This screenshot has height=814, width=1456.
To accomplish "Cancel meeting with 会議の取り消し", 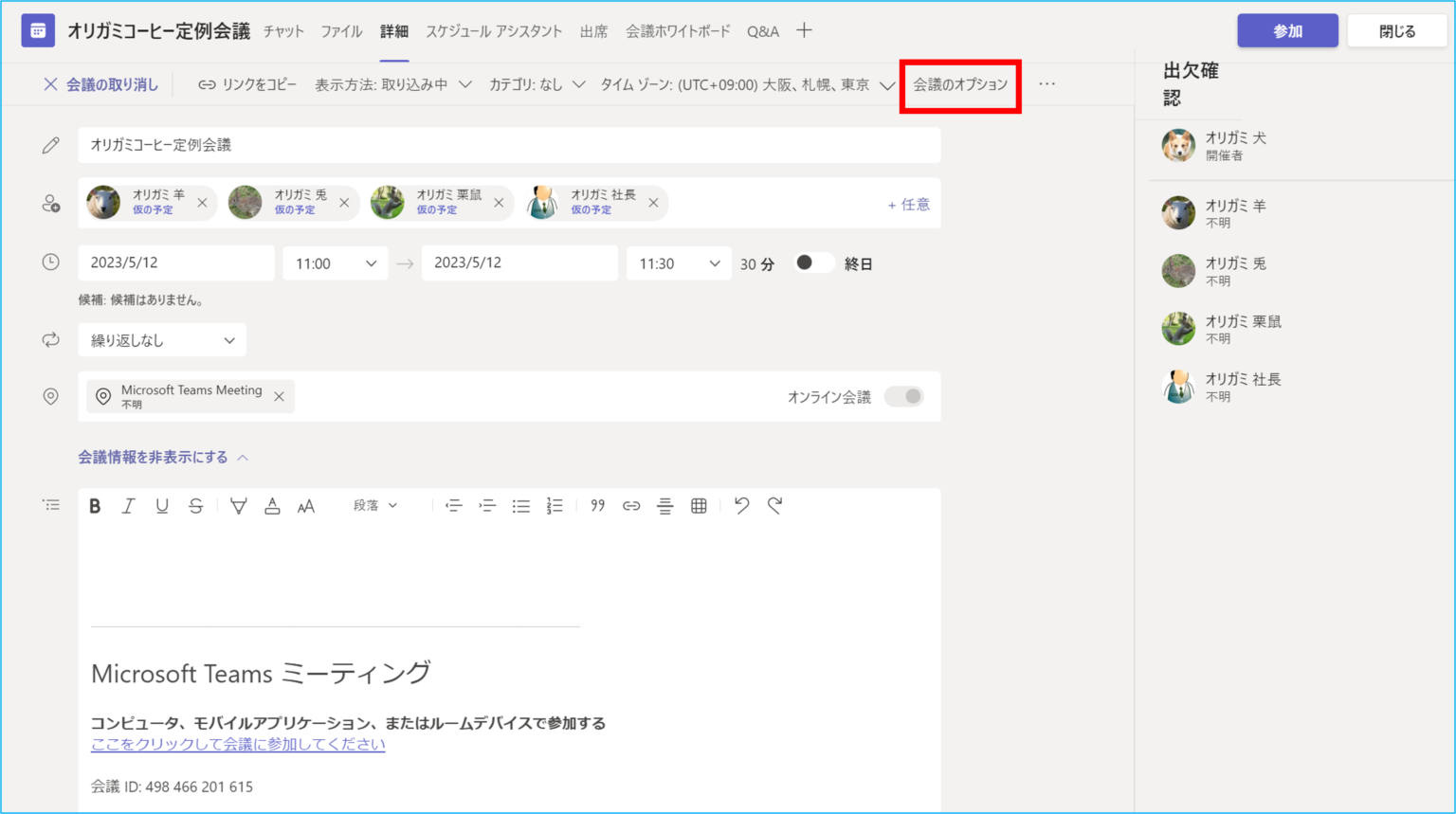I will pos(101,84).
